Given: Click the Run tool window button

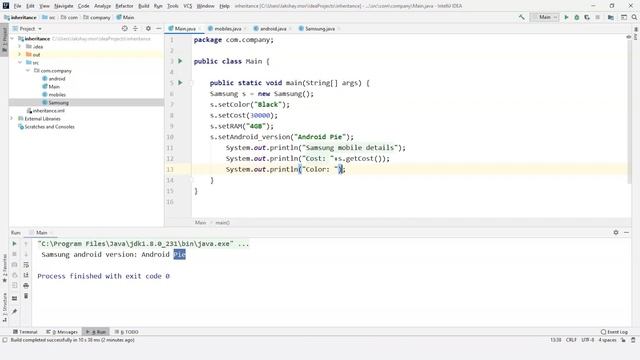Looking at the screenshot, I should 96,332.
